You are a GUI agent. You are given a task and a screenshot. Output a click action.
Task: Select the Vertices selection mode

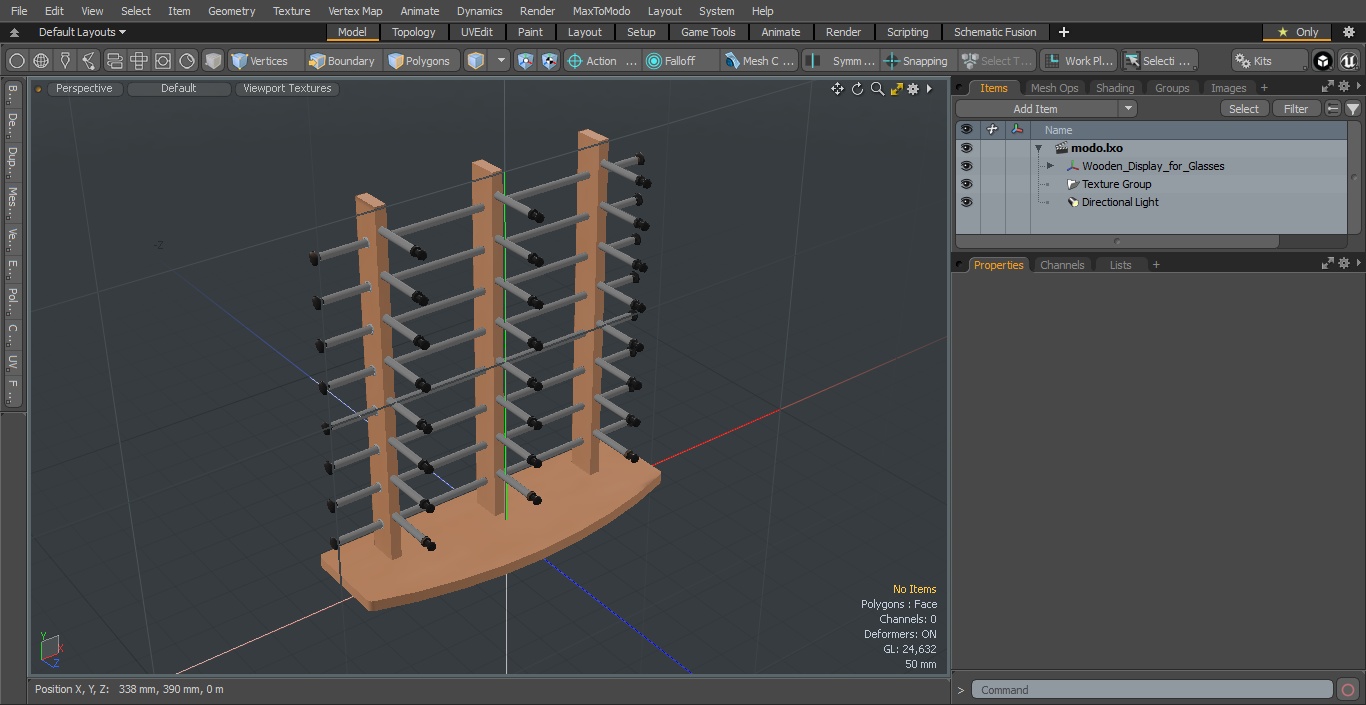coord(259,61)
